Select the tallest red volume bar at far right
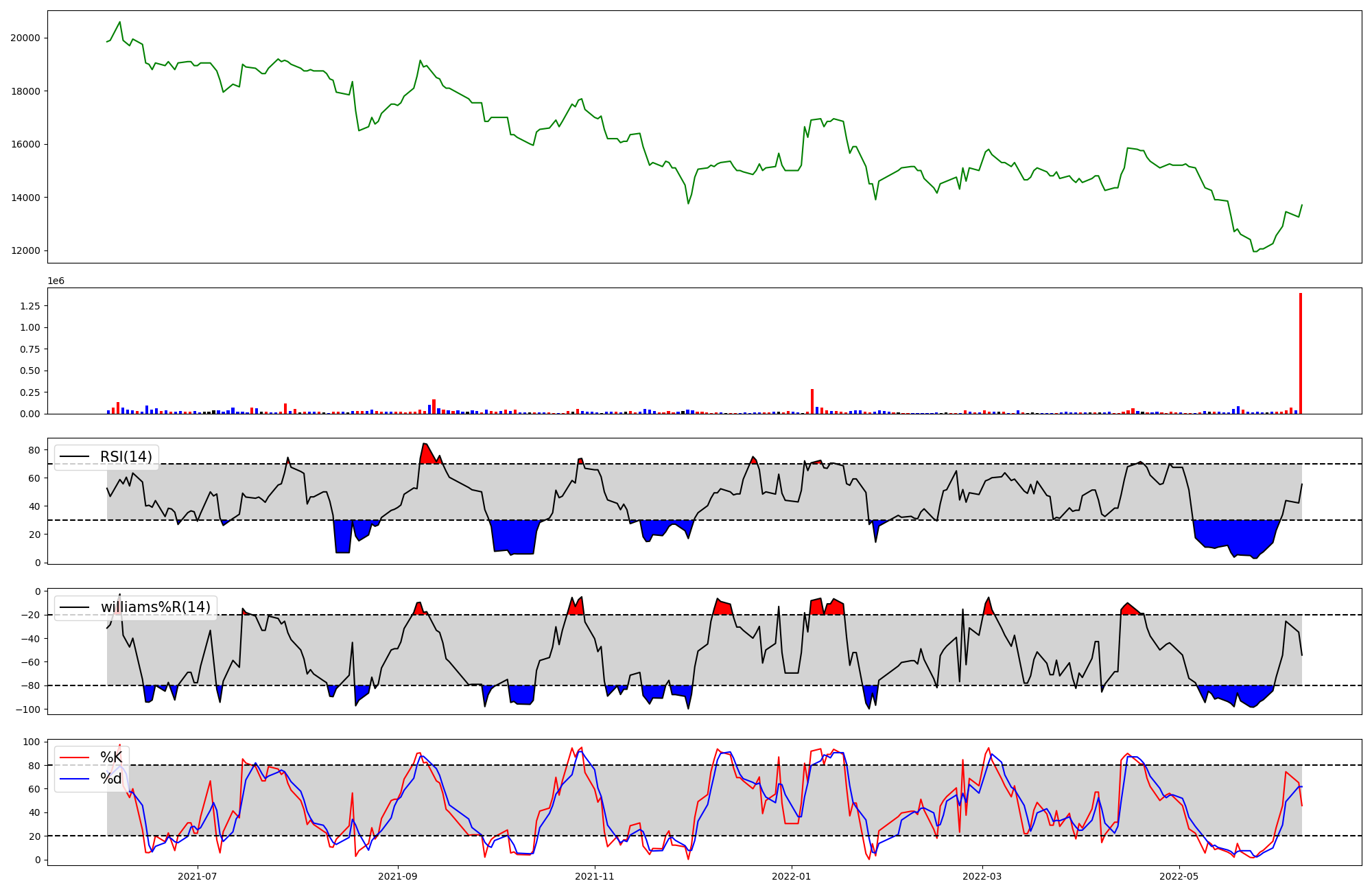This screenshot has width=1372, height=892. pyautogui.click(x=1300, y=353)
